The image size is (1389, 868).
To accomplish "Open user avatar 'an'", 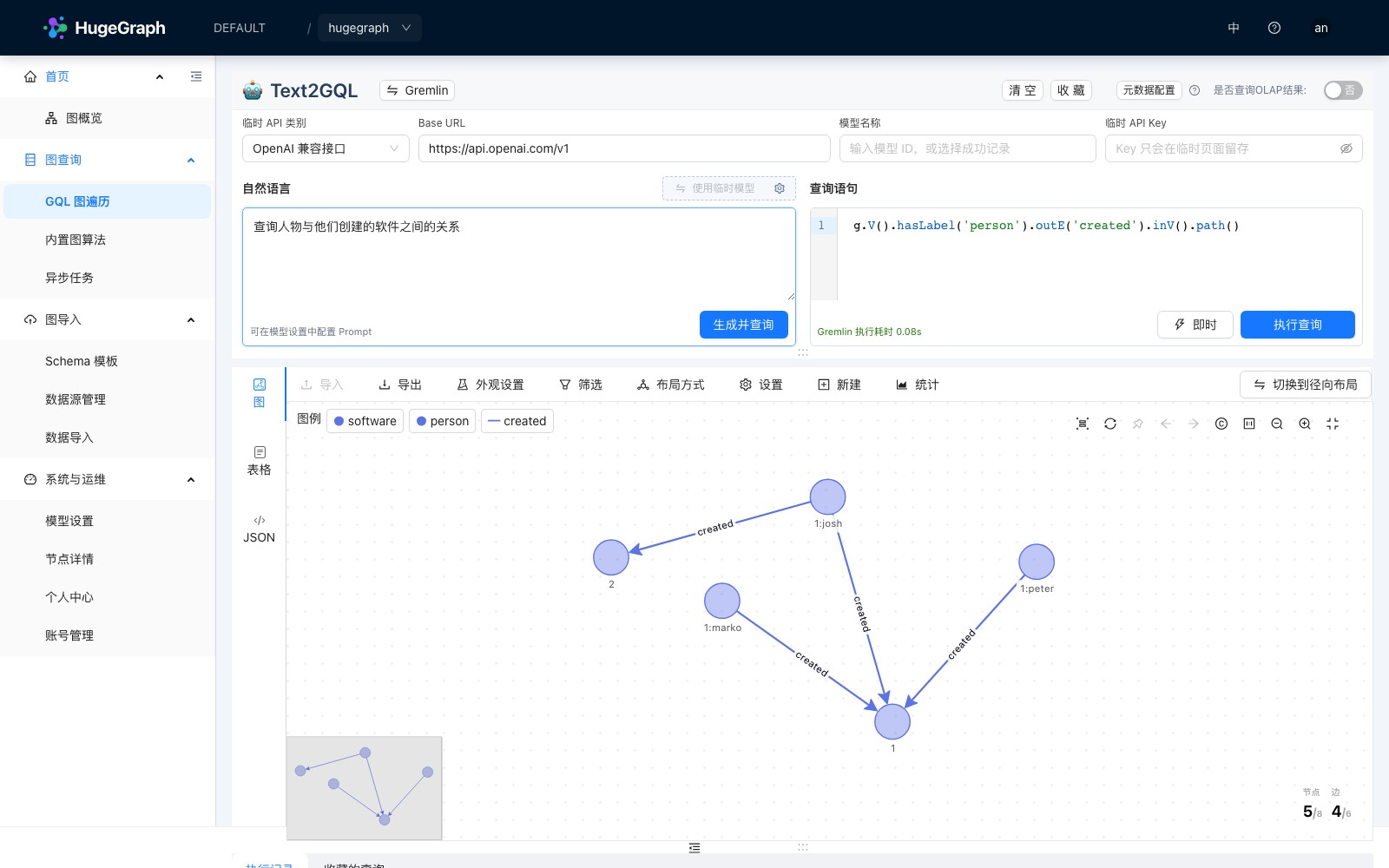I will pos(1321,28).
